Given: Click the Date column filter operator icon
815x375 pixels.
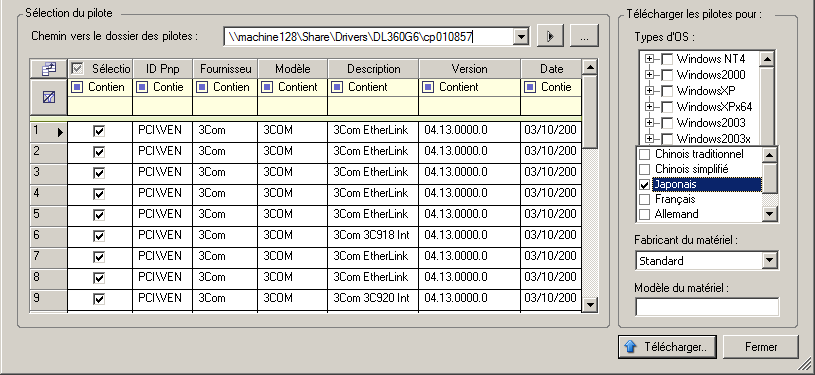Looking at the screenshot, I should [x=530, y=87].
